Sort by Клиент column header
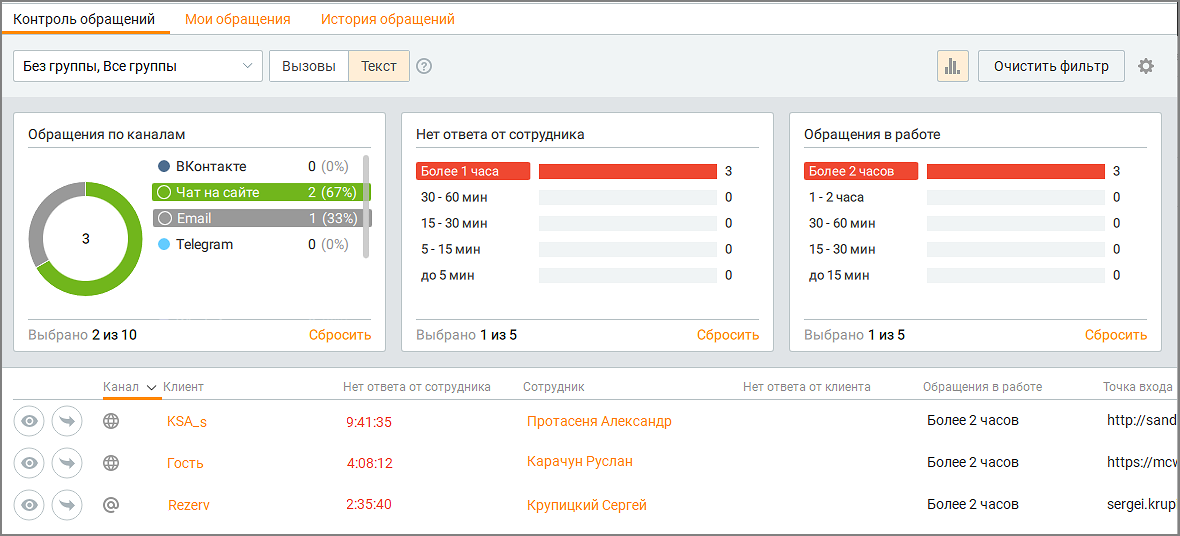Viewport: 1180px width, 536px height. tap(184, 387)
